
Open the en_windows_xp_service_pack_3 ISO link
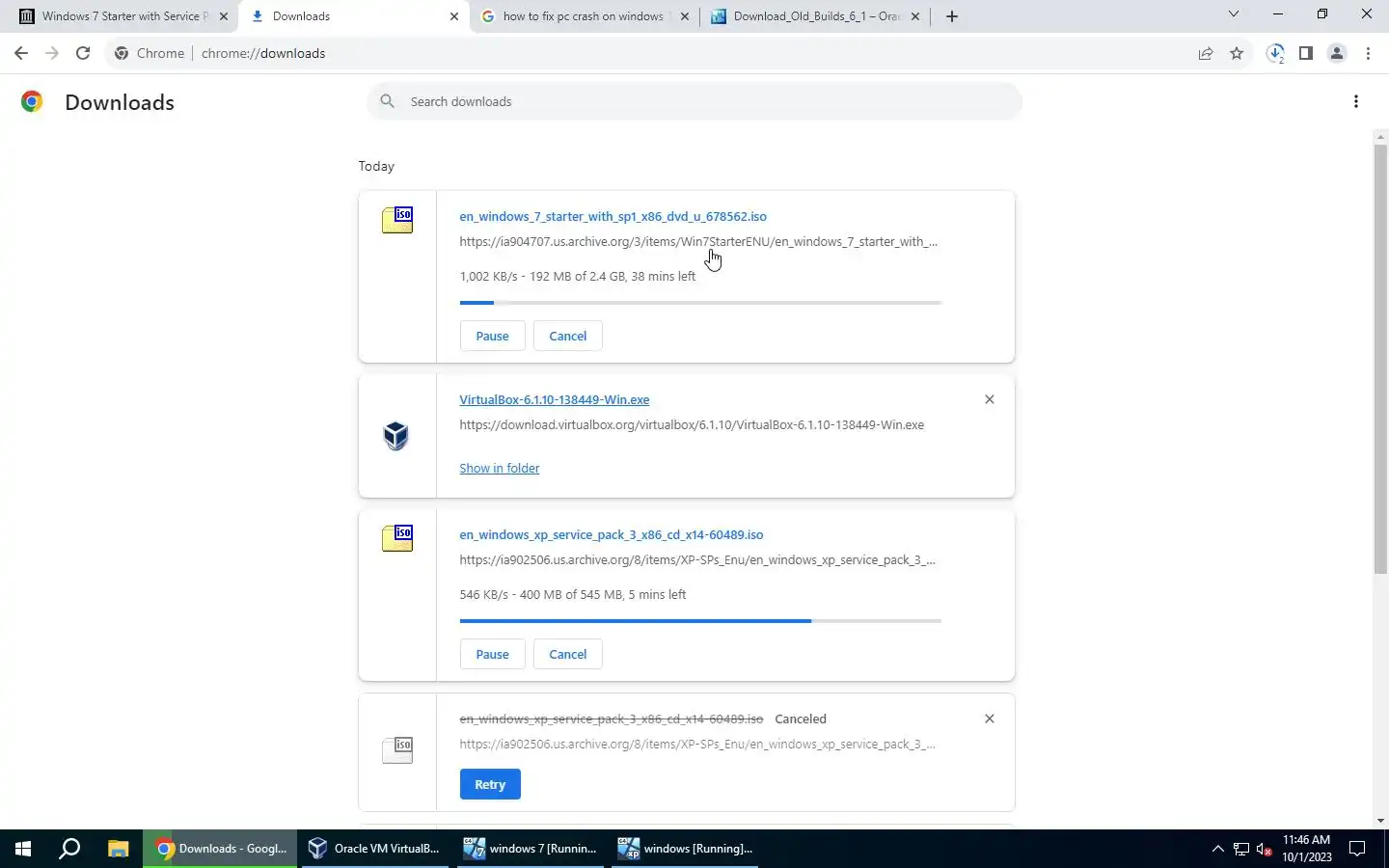pos(611,534)
